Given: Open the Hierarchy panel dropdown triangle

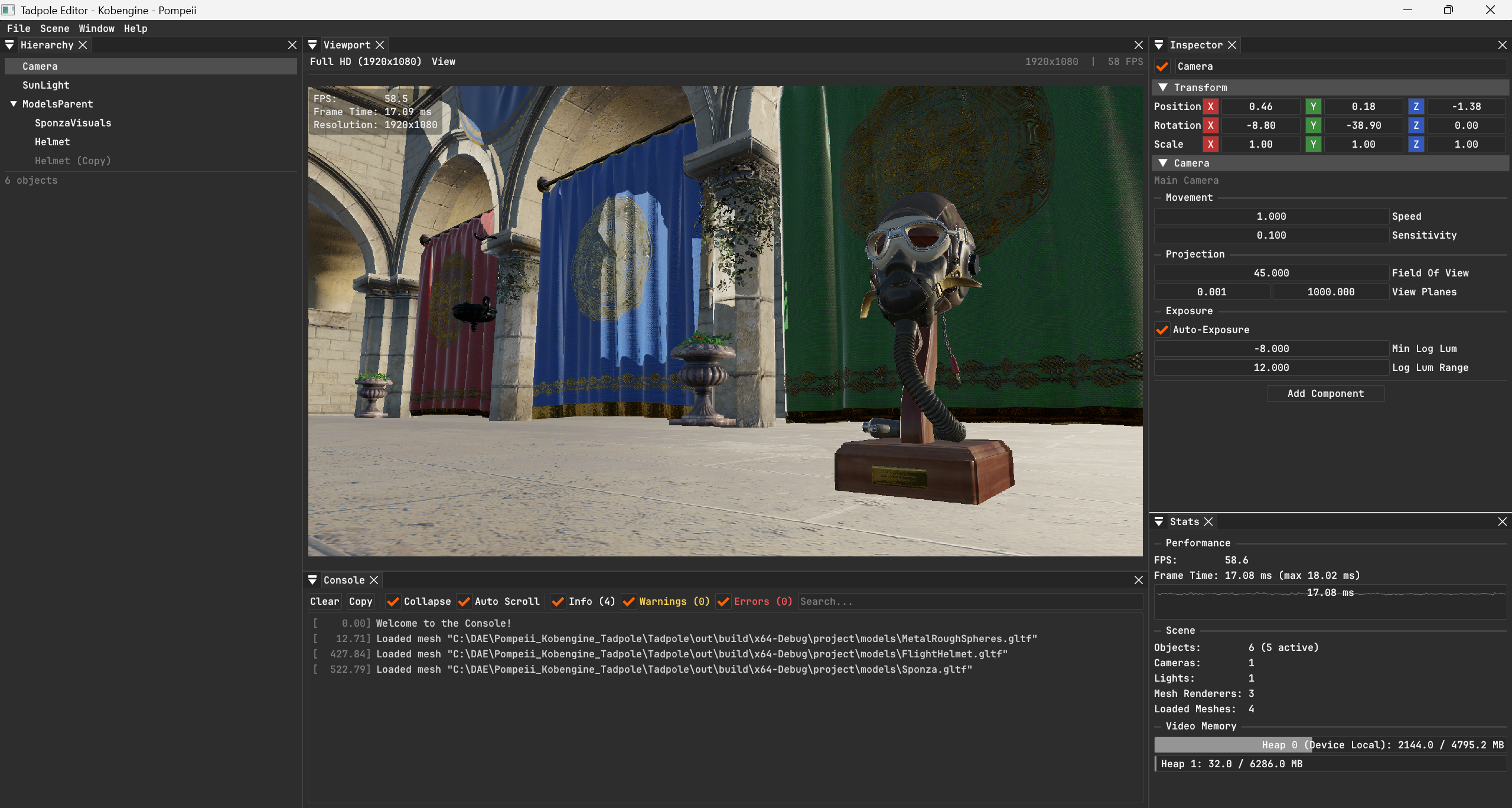Looking at the screenshot, I should (x=9, y=45).
